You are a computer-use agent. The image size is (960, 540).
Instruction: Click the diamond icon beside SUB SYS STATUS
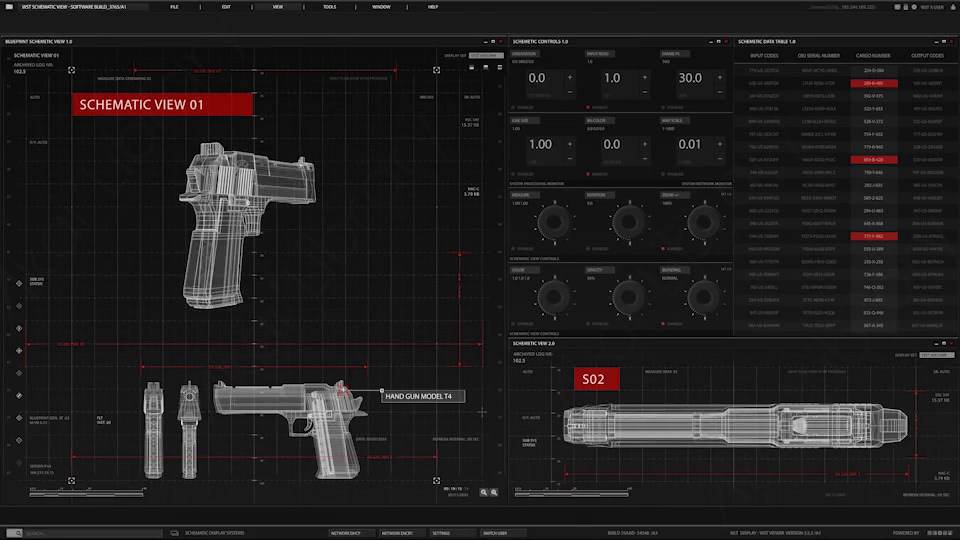click(19, 283)
